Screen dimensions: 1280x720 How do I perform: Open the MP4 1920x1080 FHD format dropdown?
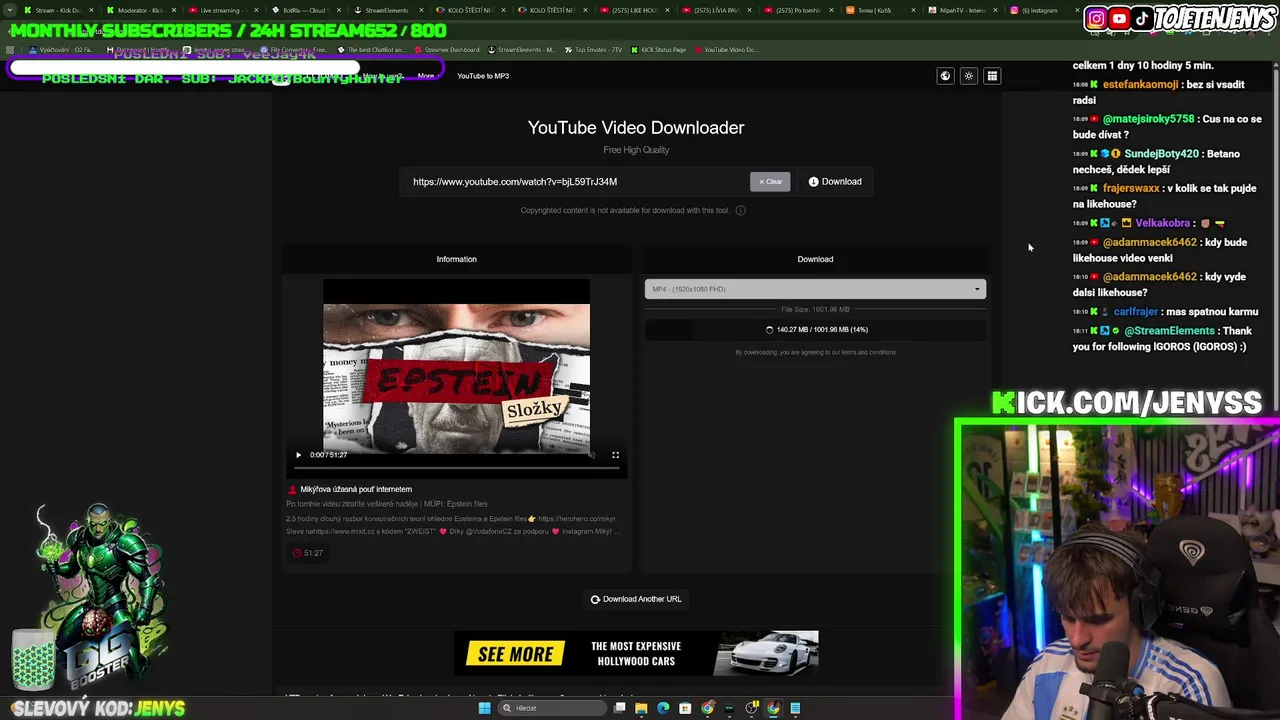point(815,289)
